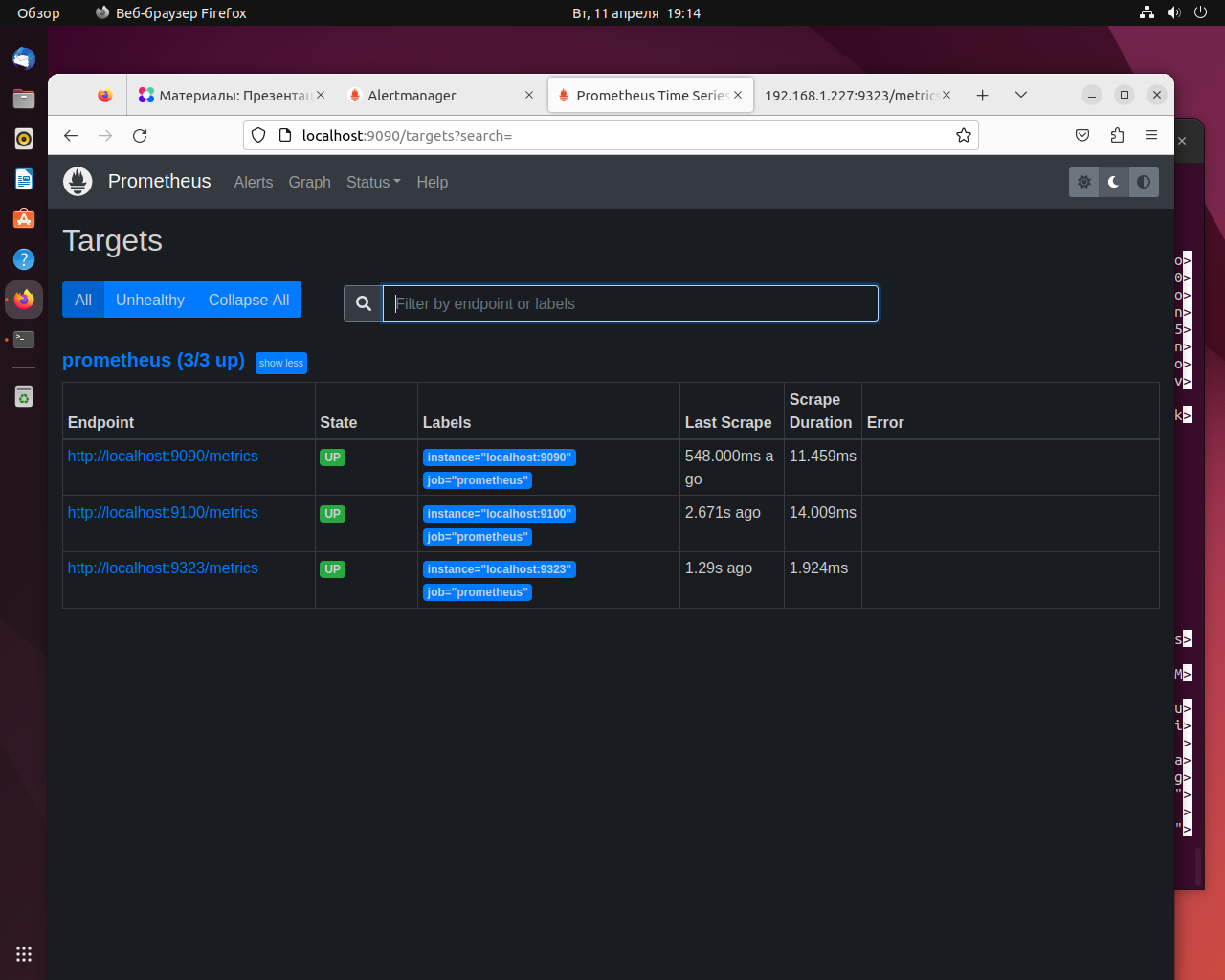The width and height of the screenshot is (1225, 980).
Task: Open Firefox's list all tabs chevron
Action: coord(1020,95)
